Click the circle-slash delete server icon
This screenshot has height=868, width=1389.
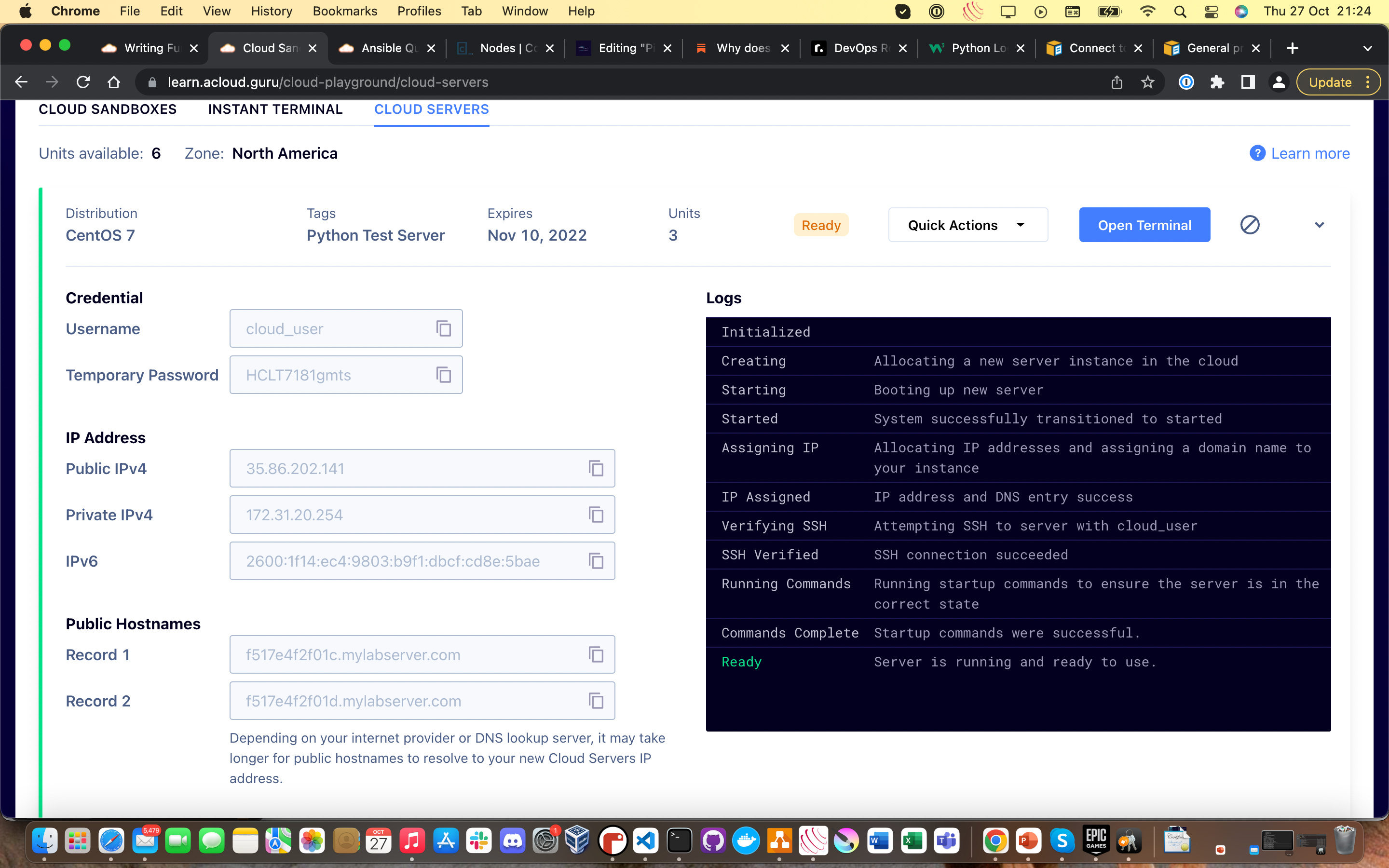[x=1250, y=225]
